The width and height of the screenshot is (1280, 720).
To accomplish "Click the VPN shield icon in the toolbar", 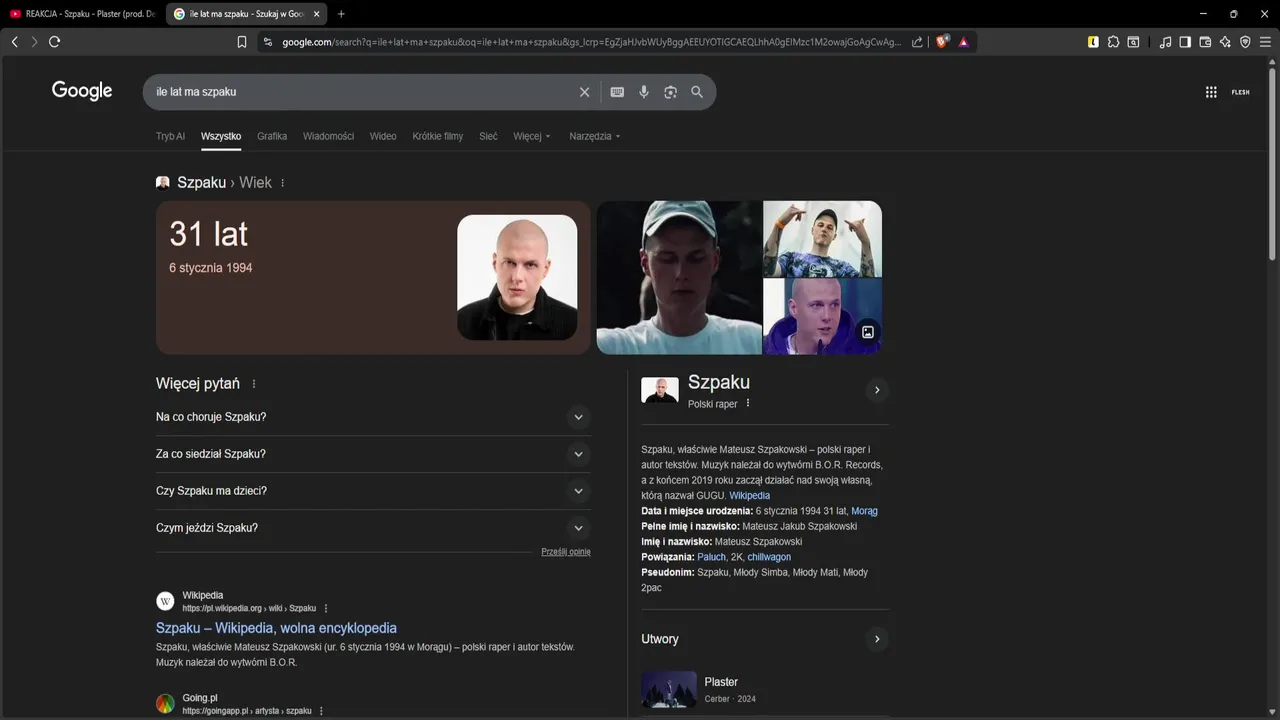I will pos(1245,42).
